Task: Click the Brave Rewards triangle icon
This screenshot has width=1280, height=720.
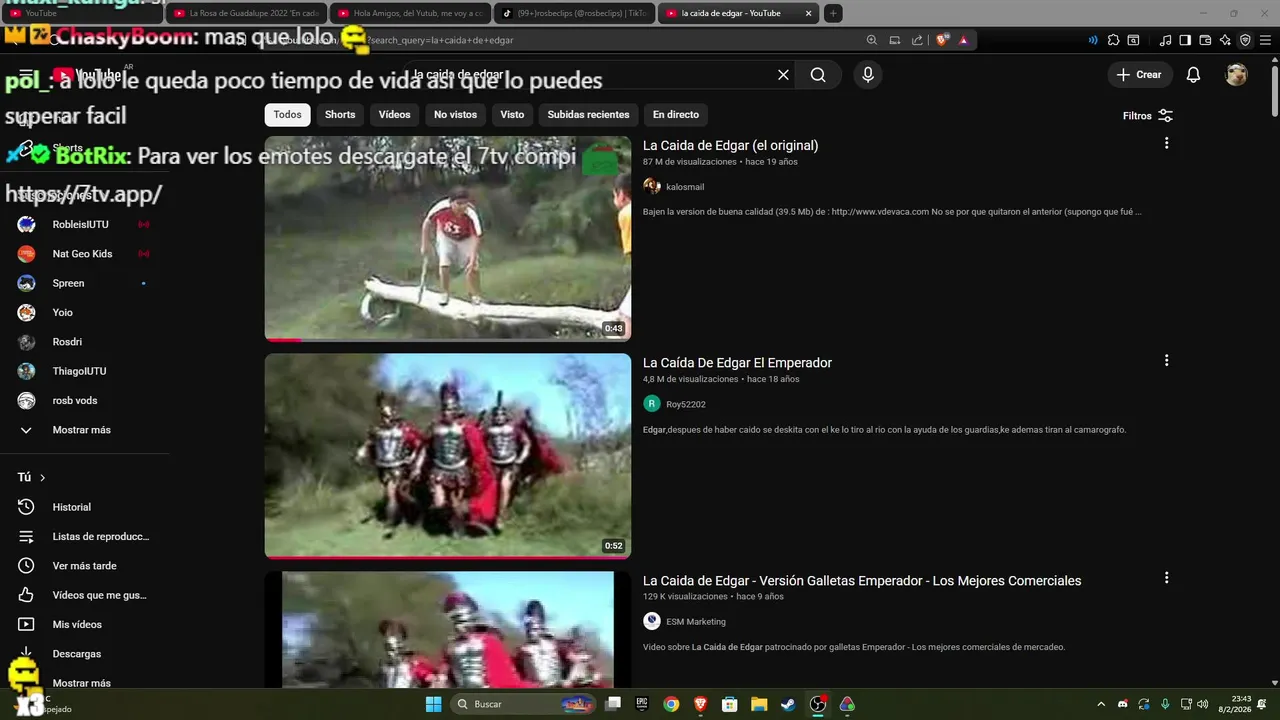Action: pos(963,40)
